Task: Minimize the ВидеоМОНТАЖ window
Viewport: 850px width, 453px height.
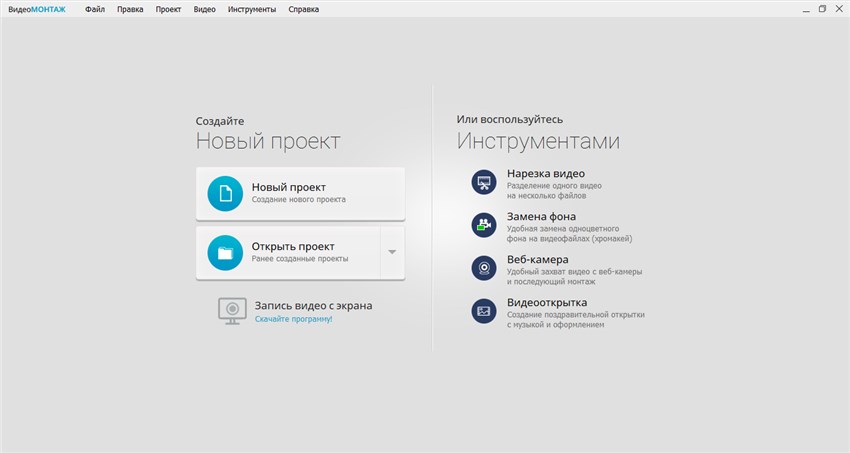Action: point(806,9)
